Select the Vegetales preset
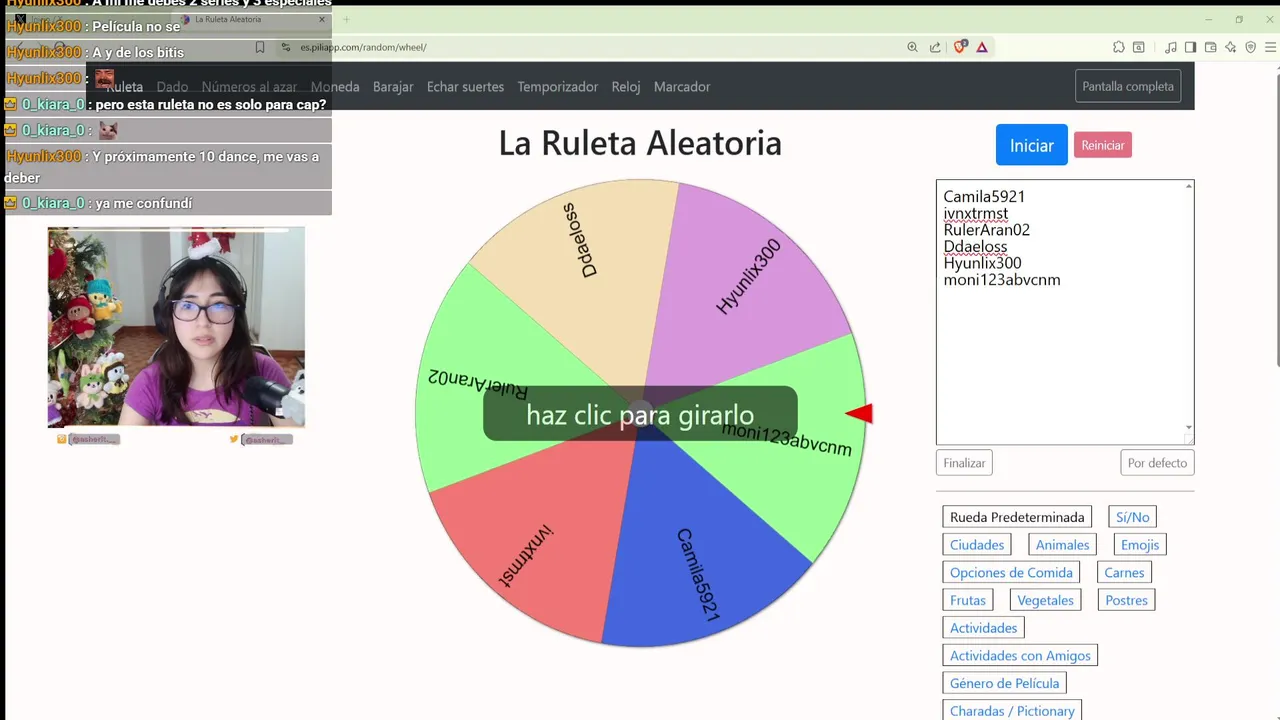Image resolution: width=1280 pixels, height=720 pixels. pos(1045,600)
